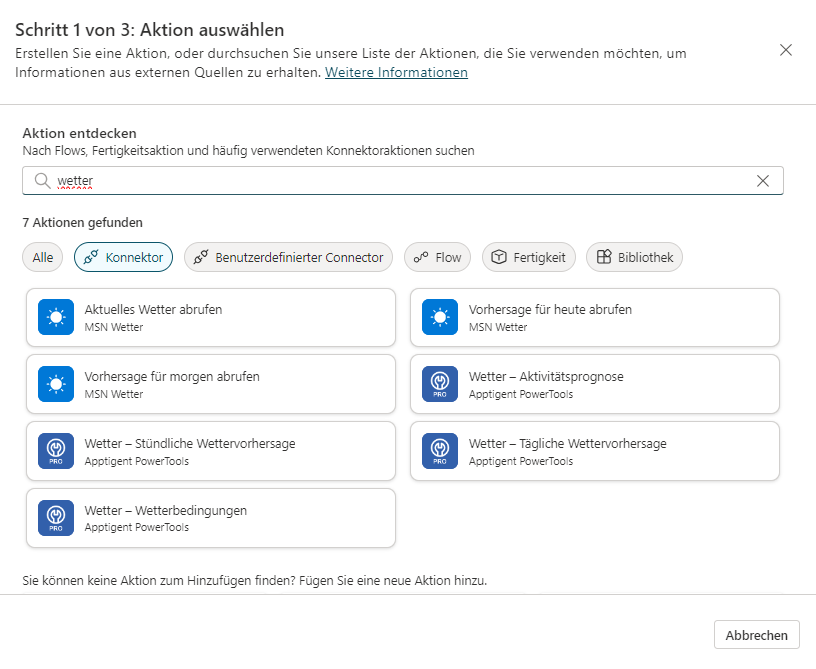The image size is (816, 669).
Task: Click the MSN Wetter icon for Aktuelles Wetter abrufen
Action: tap(56, 318)
